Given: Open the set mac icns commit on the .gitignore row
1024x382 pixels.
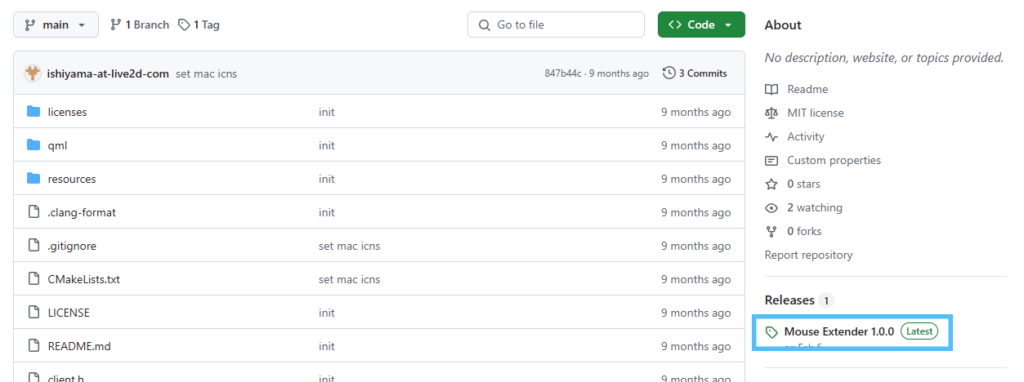Looking at the screenshot, I should pyautogui.click(x=349, y=246).
